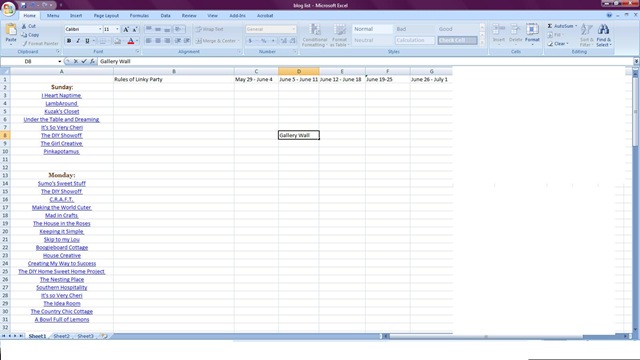Expand the General number format dropdown
Viewport: 640px width, 360px height.
coord(293,29)
